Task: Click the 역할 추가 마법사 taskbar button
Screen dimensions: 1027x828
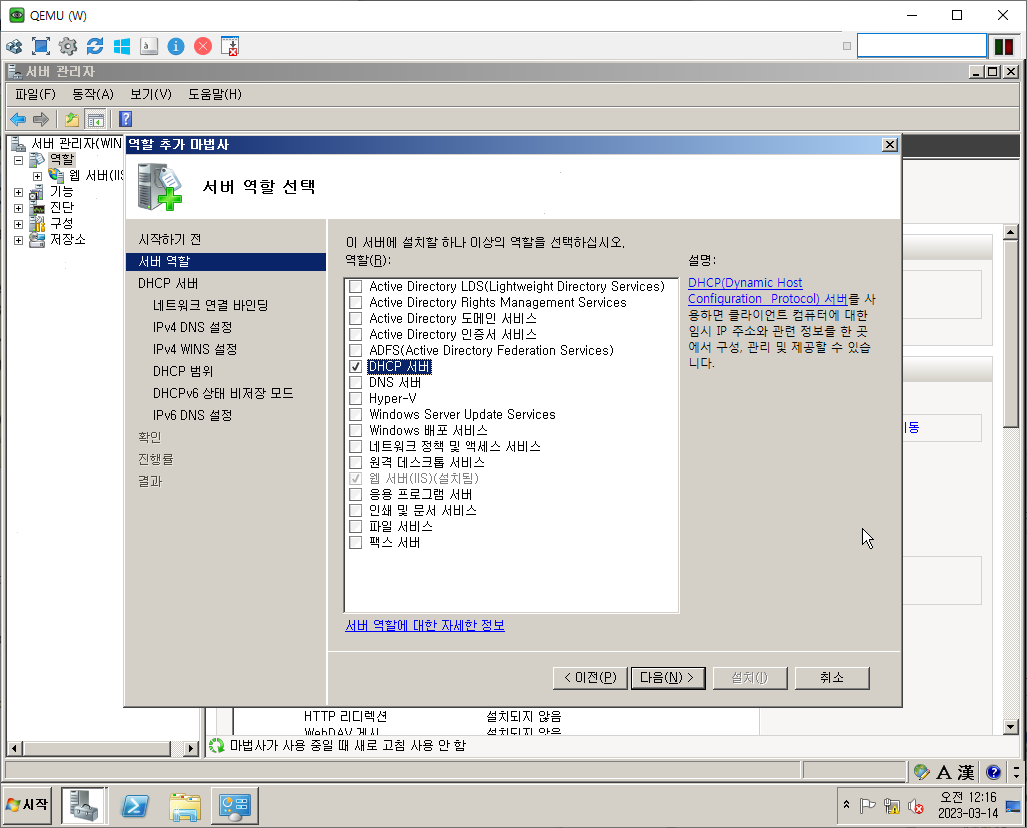Action: coord(234,806)
